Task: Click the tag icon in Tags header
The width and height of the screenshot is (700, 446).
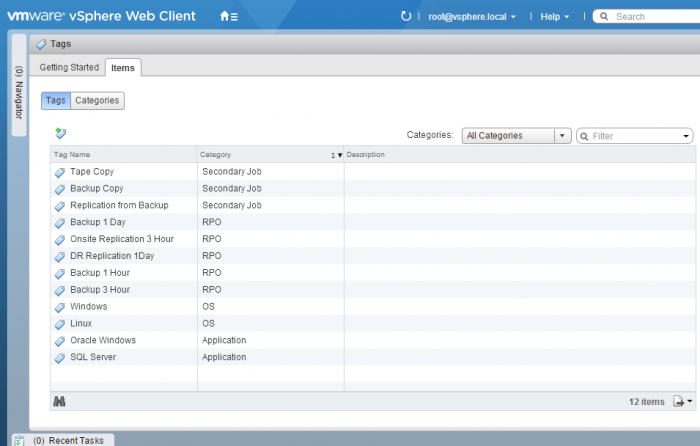Action: tap(41, 44)
